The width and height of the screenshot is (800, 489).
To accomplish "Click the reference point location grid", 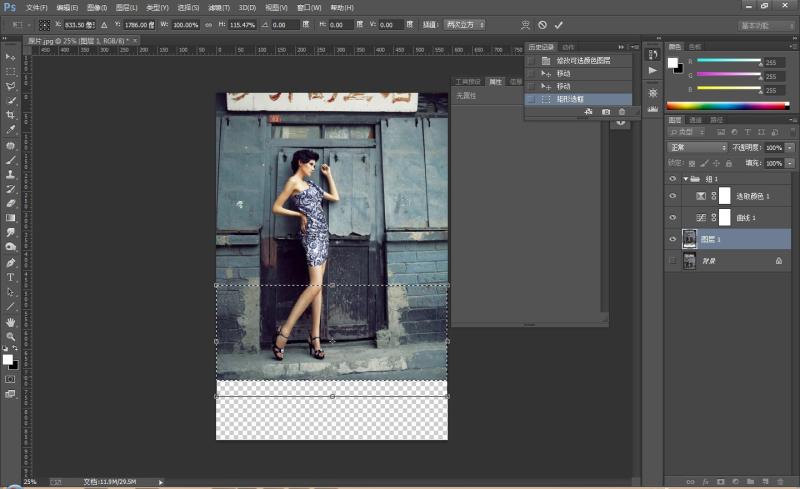I will [44, 25].
